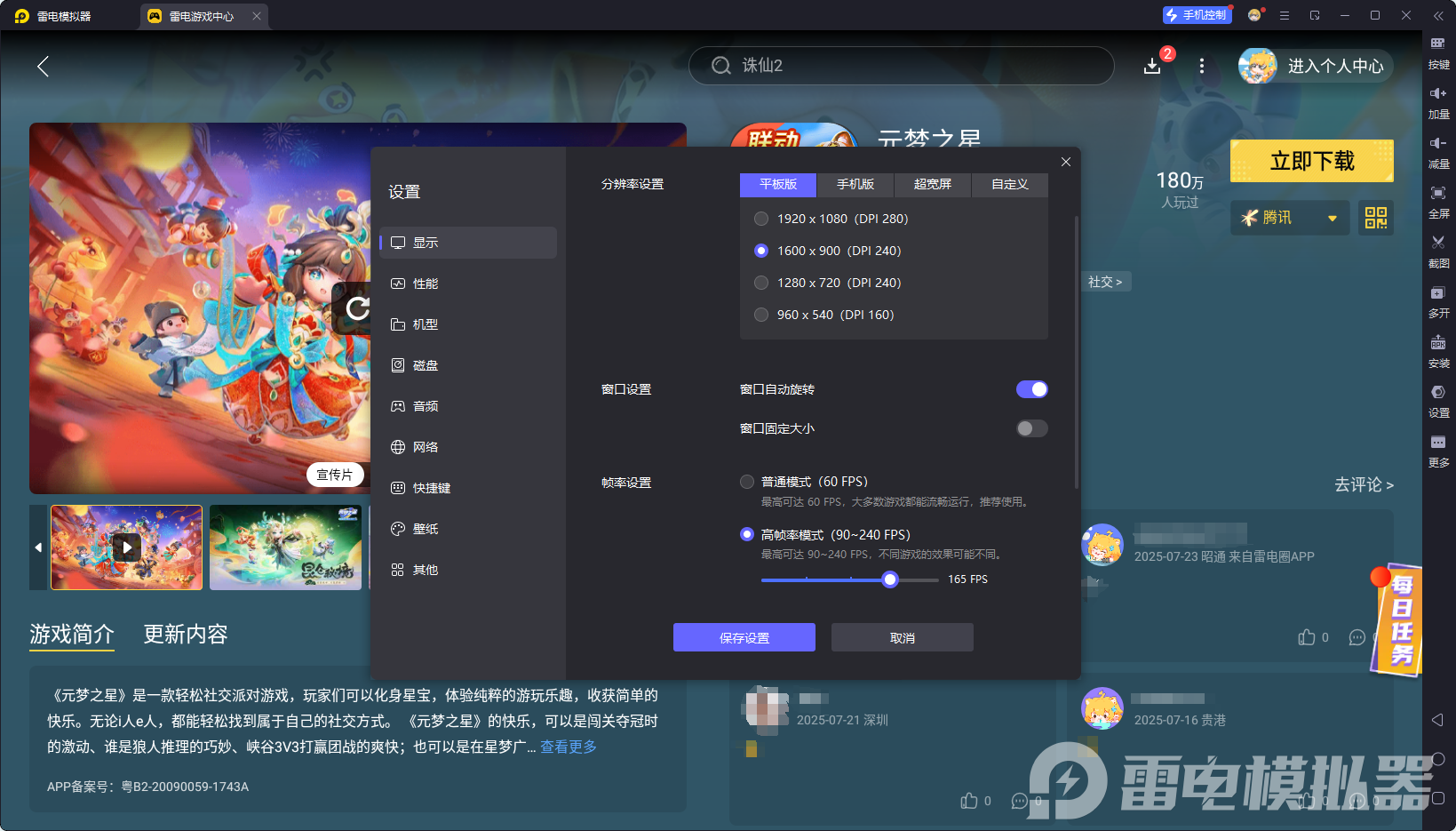Click the 查看更多 link in description
Screen dimensions: 1456x831
point(569,747)
